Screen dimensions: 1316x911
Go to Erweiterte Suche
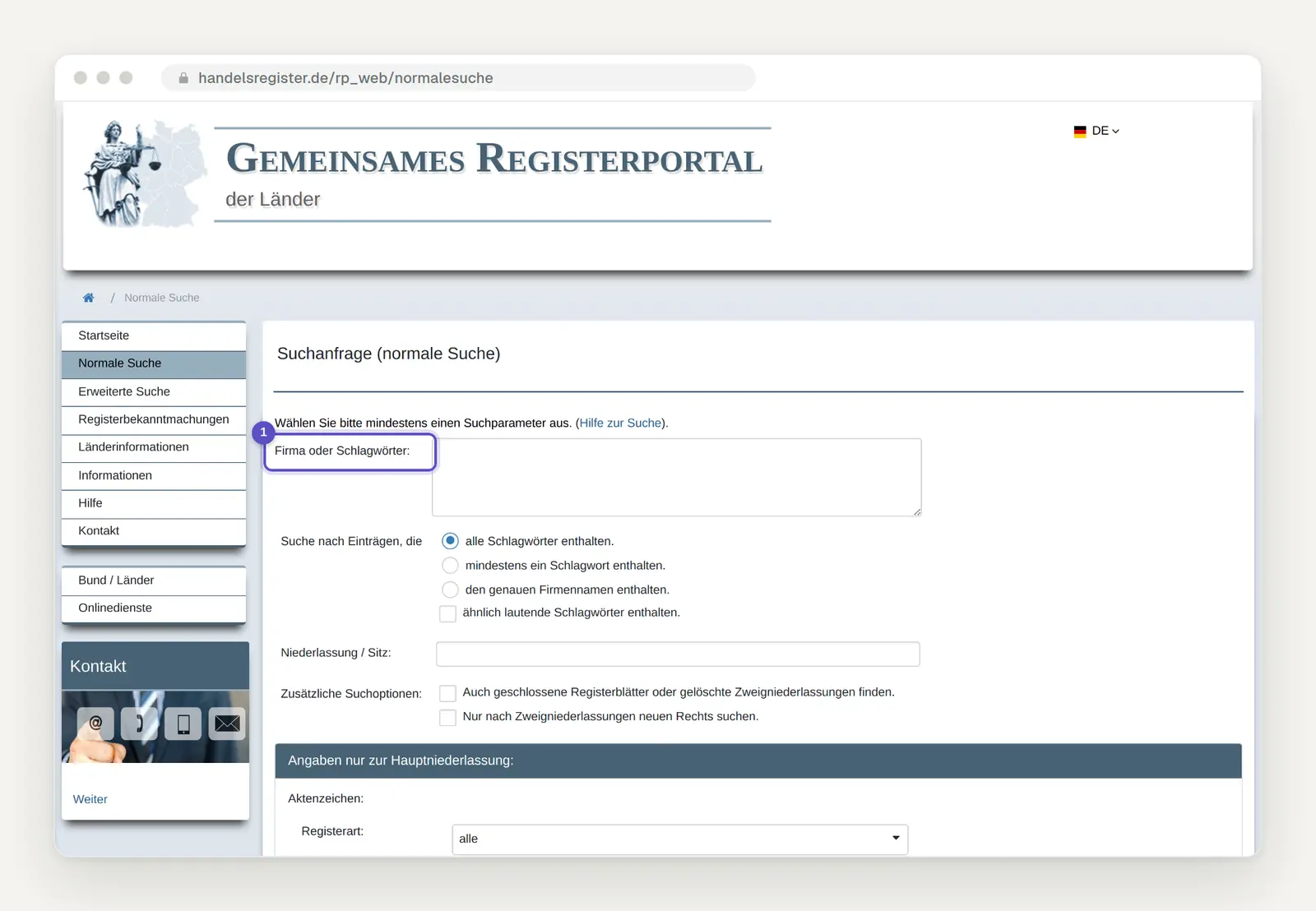click(x=154, y=391)
